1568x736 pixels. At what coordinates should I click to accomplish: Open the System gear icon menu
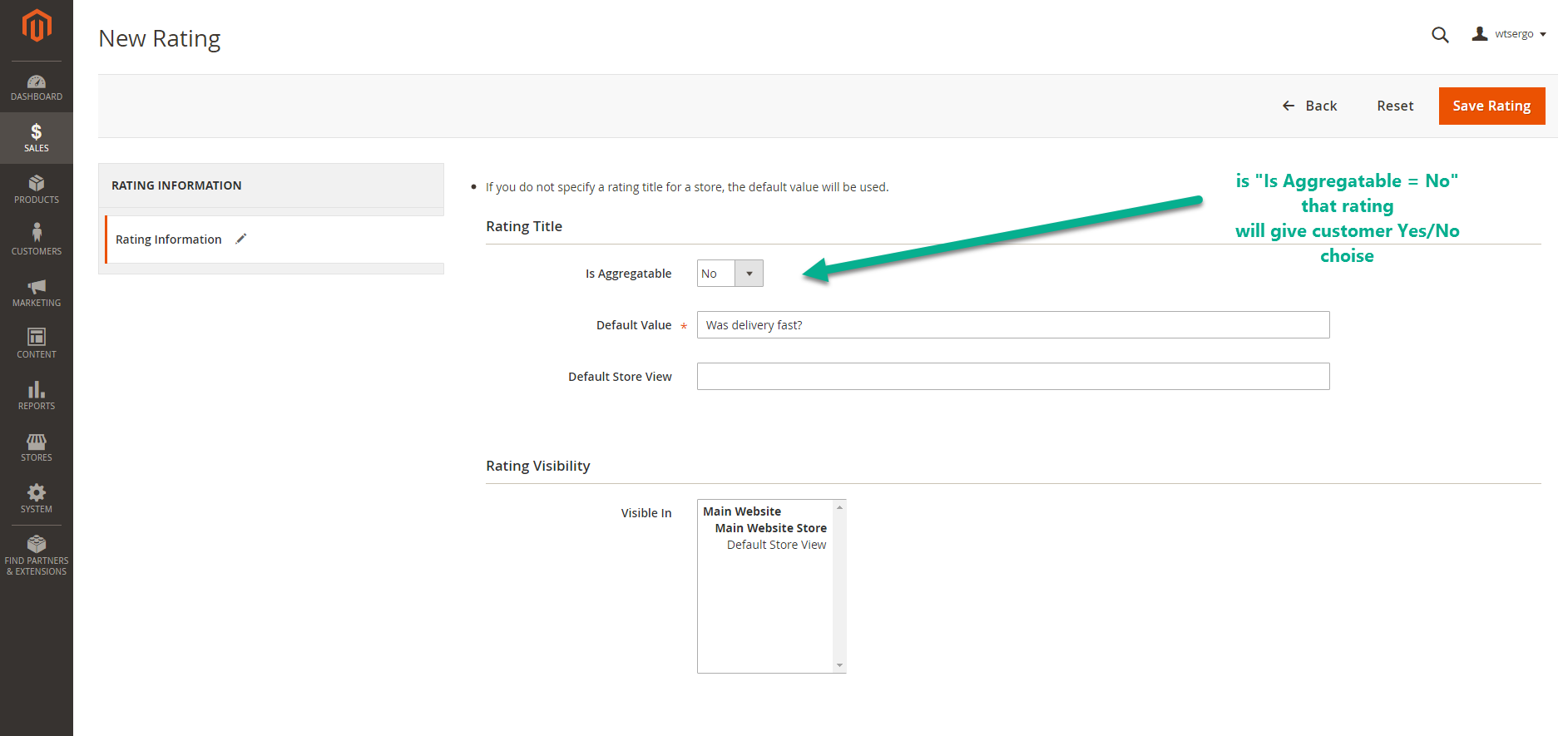[37, 492]
